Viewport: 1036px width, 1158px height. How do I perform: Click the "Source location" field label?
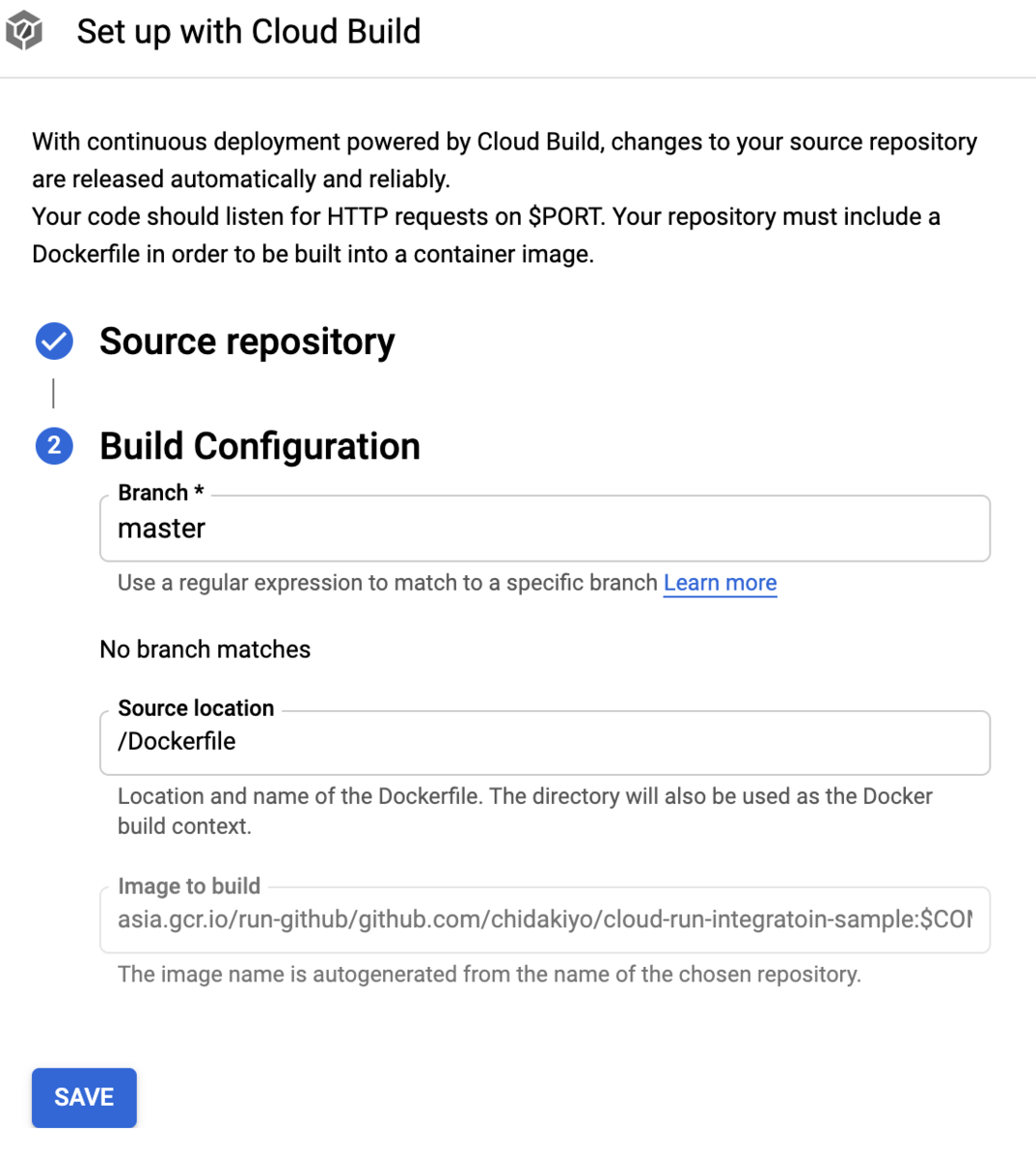click(x=196, y=707)
